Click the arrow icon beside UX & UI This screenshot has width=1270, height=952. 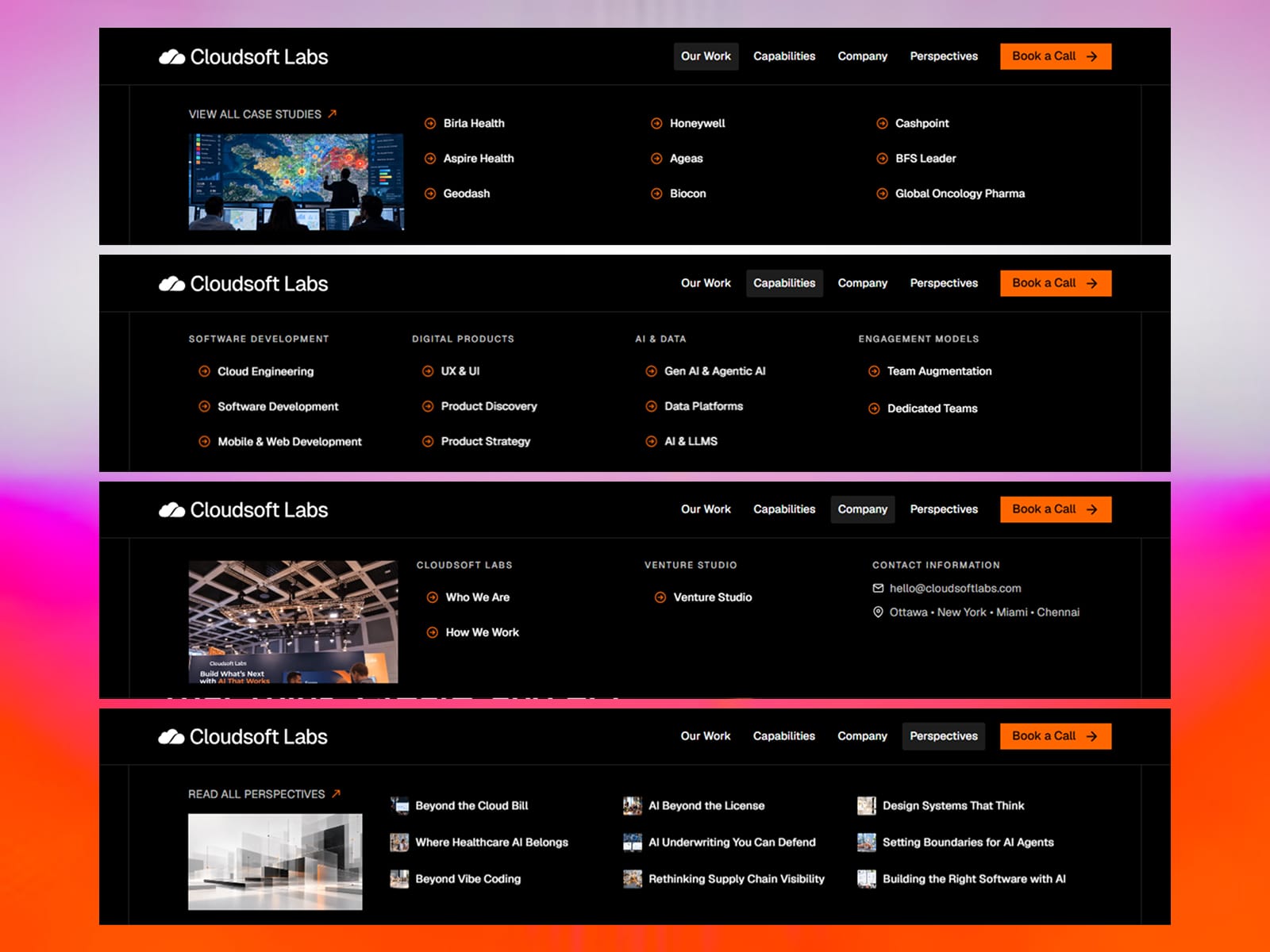point(428,371)
